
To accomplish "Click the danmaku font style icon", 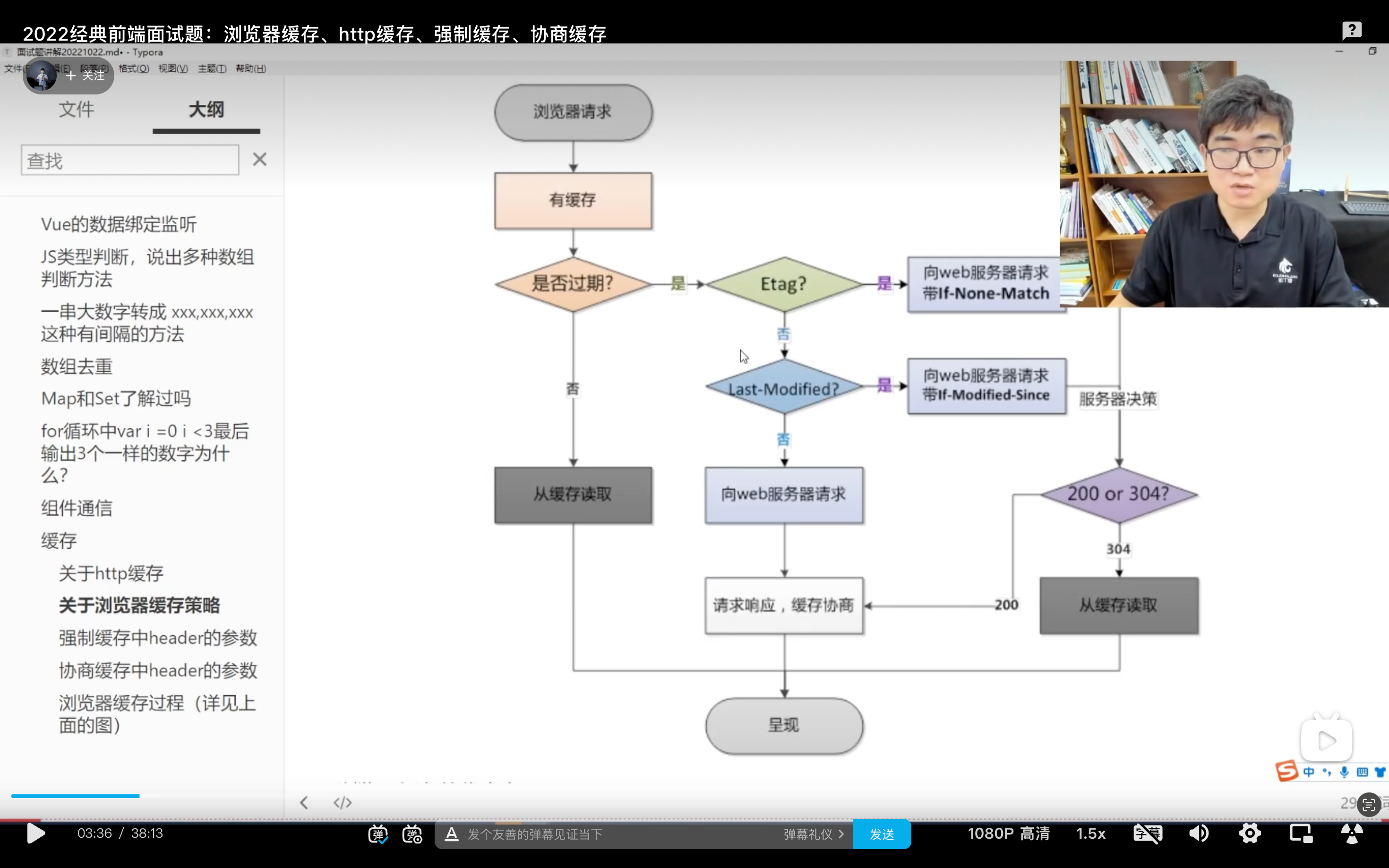I will pos(451,834).
